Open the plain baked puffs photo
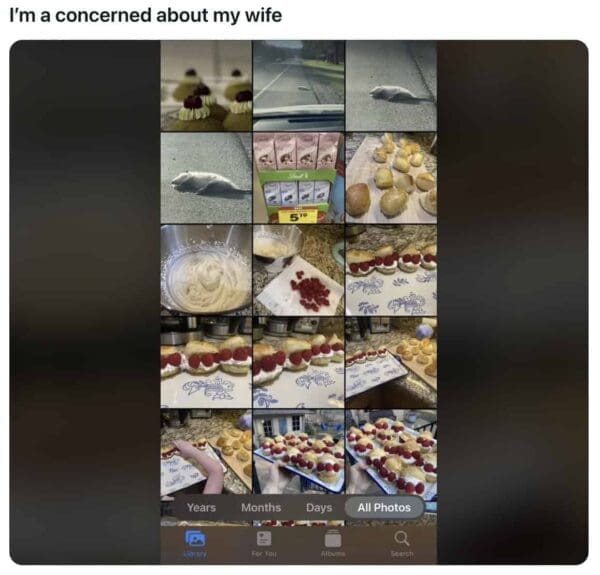 click(391, 178)
